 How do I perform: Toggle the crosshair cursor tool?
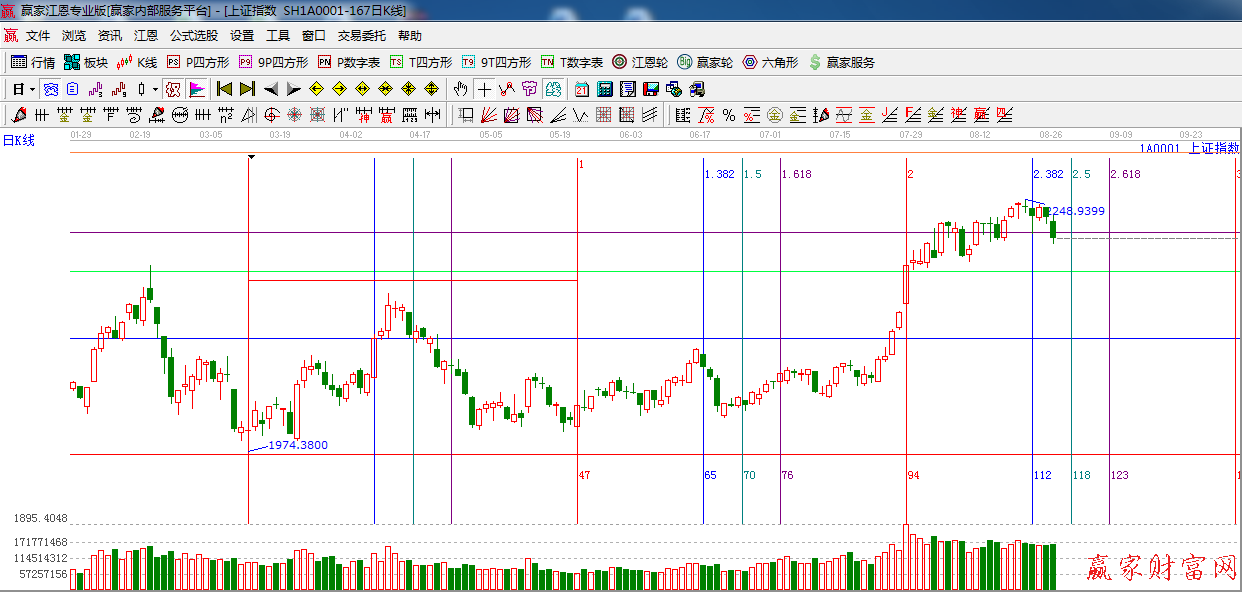[484, 89]
